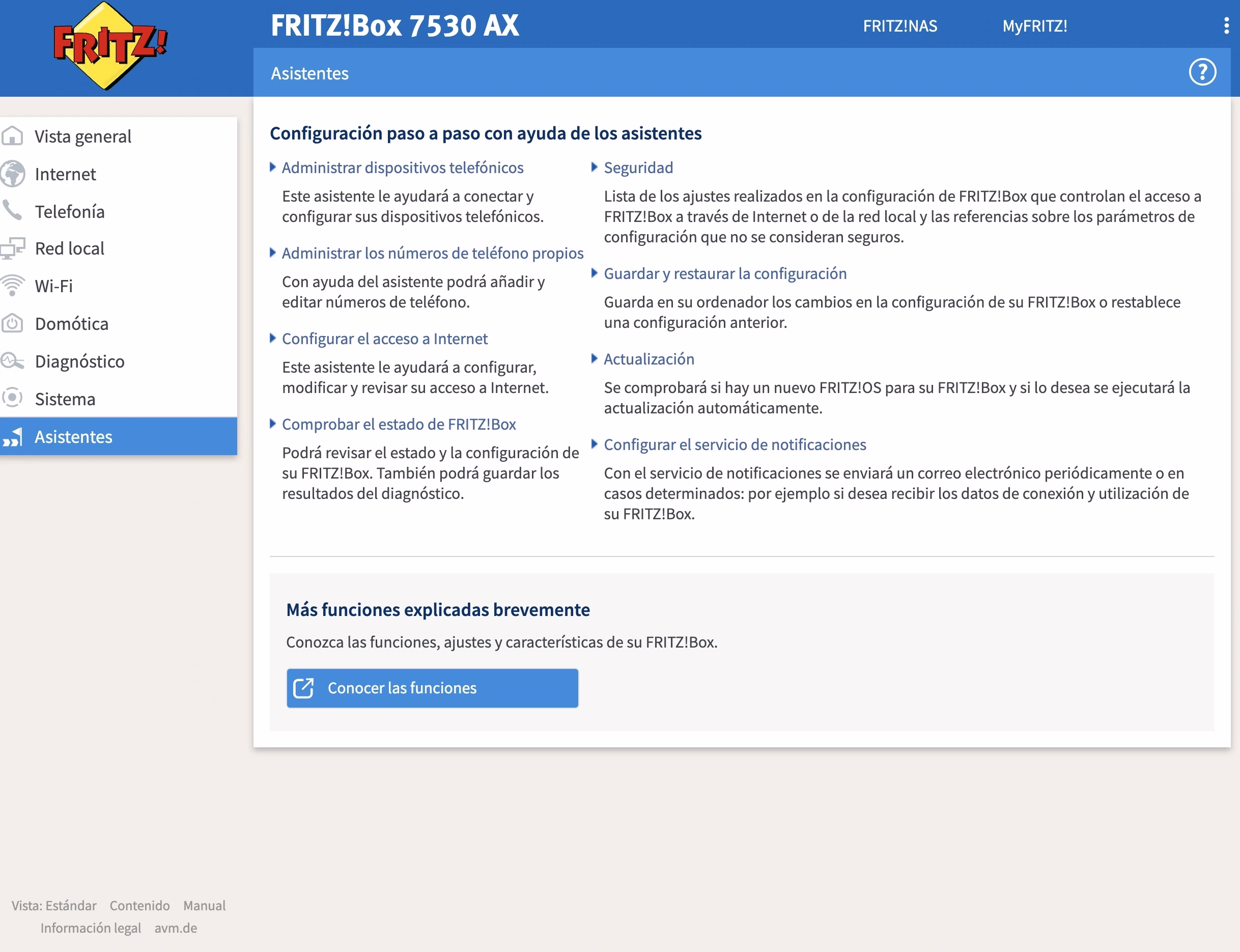
Task: Open Guardar y restaurar la configuración
Action: (x=725, y=274)
